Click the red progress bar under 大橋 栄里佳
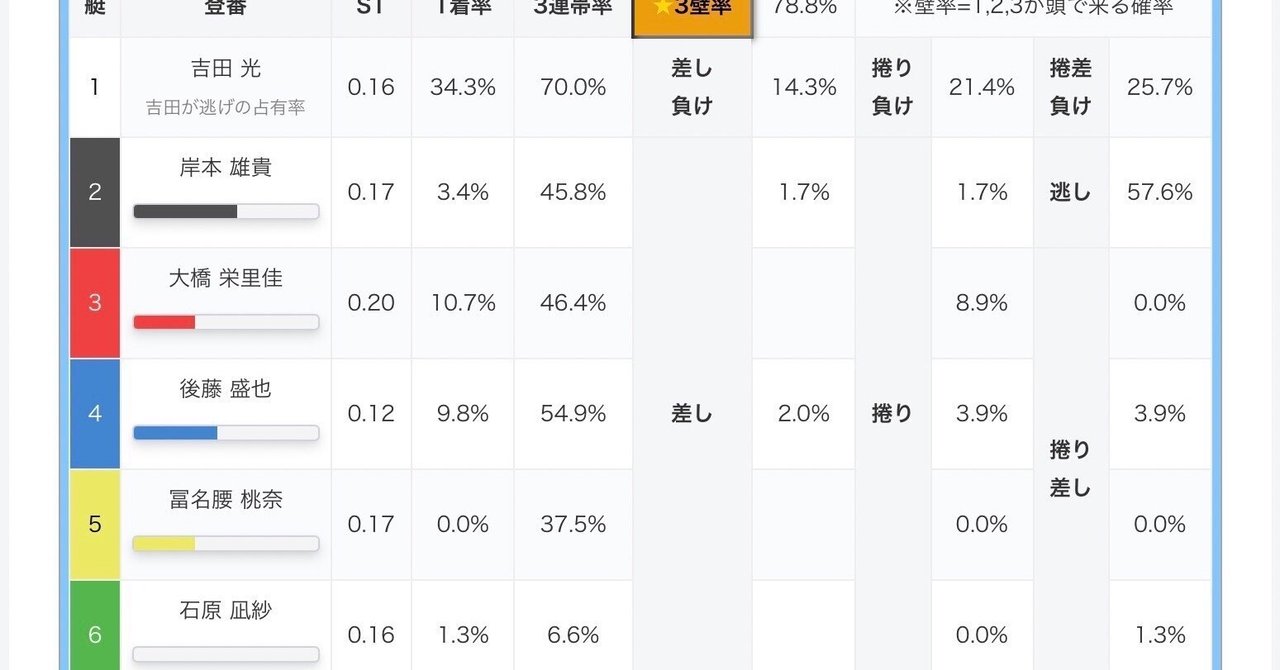The image size is (1280, 670). point(225,322)
